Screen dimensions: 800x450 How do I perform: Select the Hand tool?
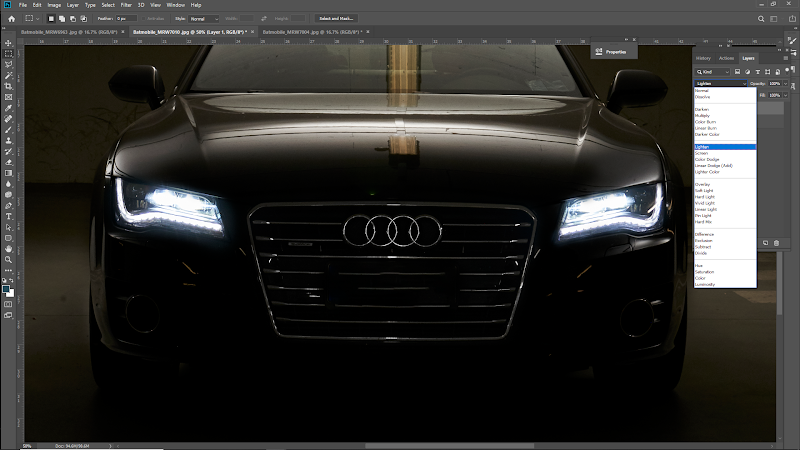(x=8, y=249)
